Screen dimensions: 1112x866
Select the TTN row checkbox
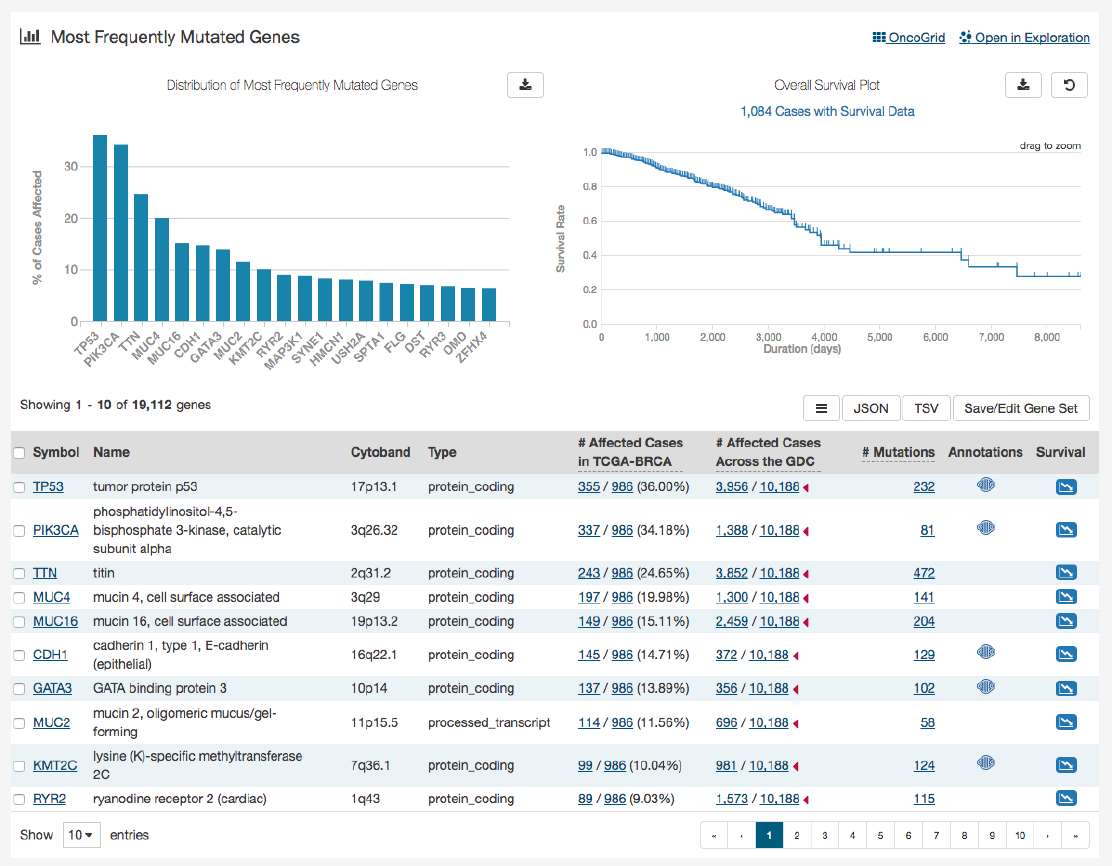tap(19, 573)
